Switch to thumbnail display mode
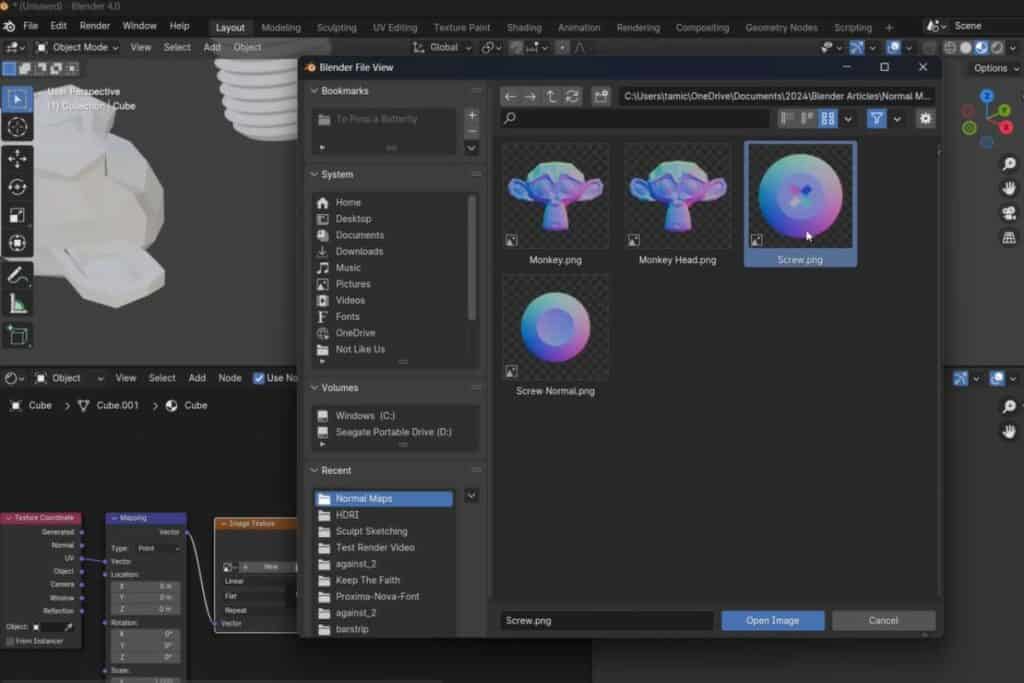The width and height of the screenshot is (1024, 683). point(828,118)
